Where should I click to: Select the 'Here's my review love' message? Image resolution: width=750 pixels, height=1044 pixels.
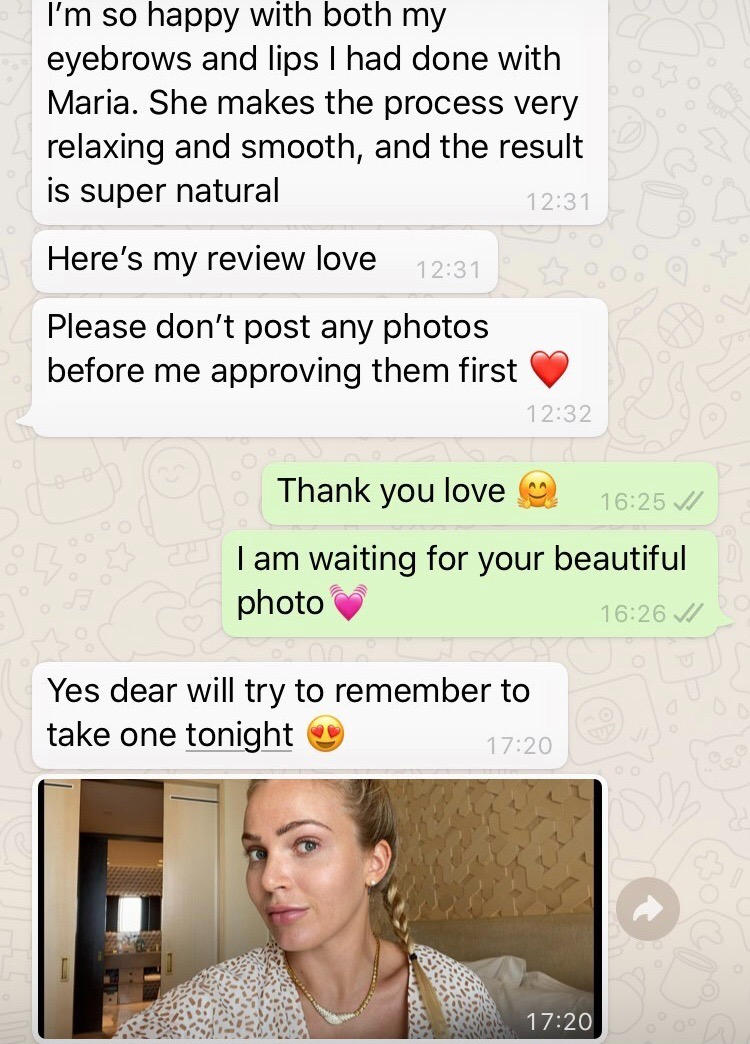pyautogui.click(x=265, y=261)
